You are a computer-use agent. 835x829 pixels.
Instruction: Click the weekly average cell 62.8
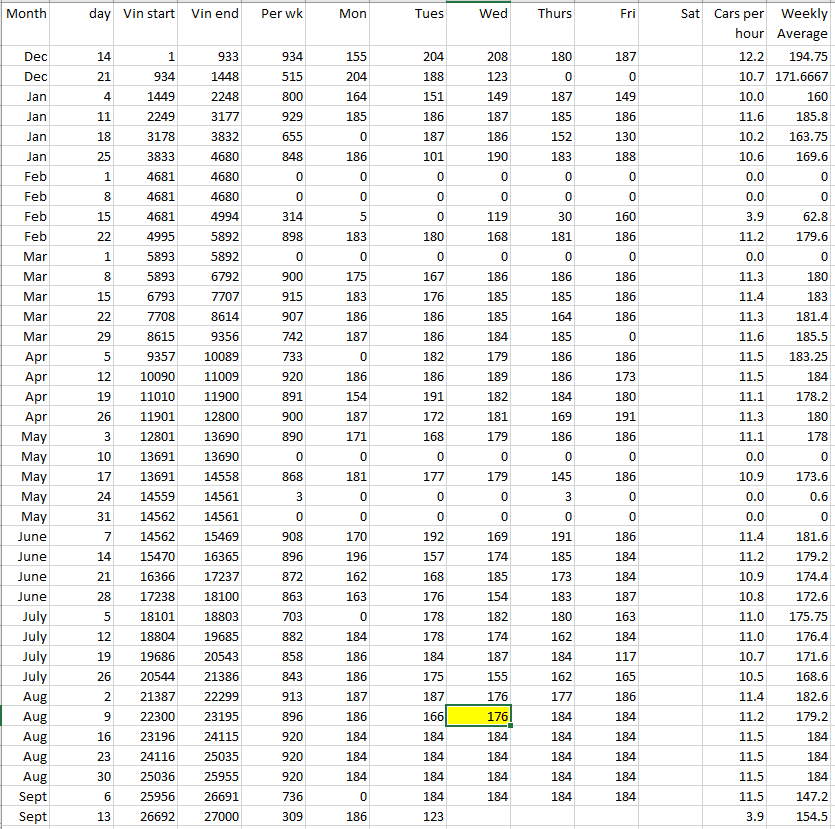(x=802, y=217)
